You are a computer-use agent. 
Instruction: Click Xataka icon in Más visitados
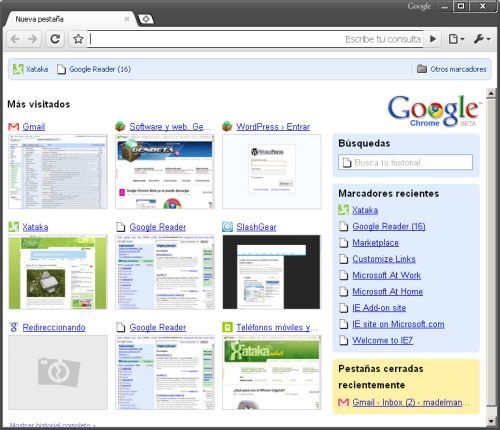(x=13, y=227)
